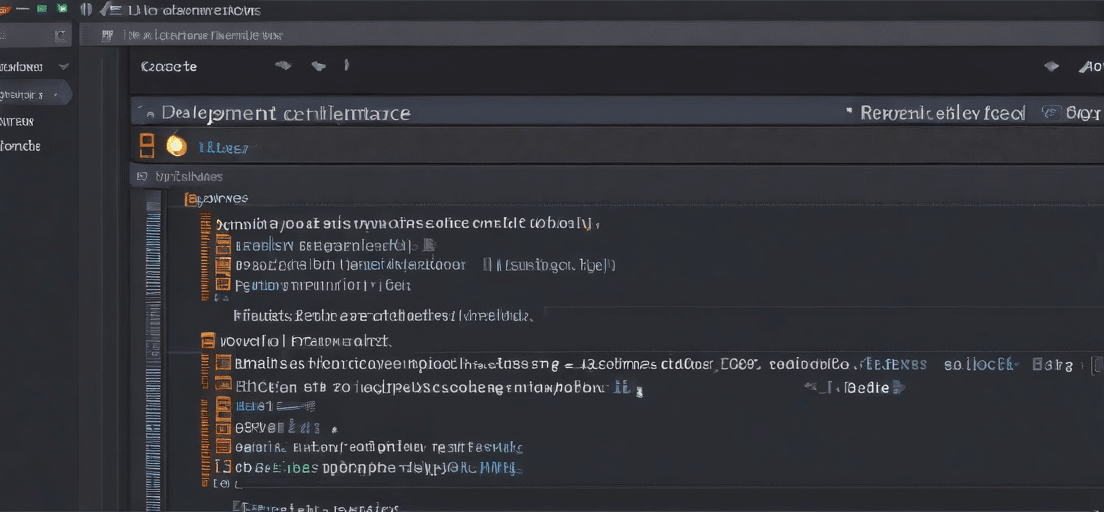The width and height of the screenshot is (1104, 512).
Task: Click the orange bracket icon atop the code tree
Action: point(189,199)
